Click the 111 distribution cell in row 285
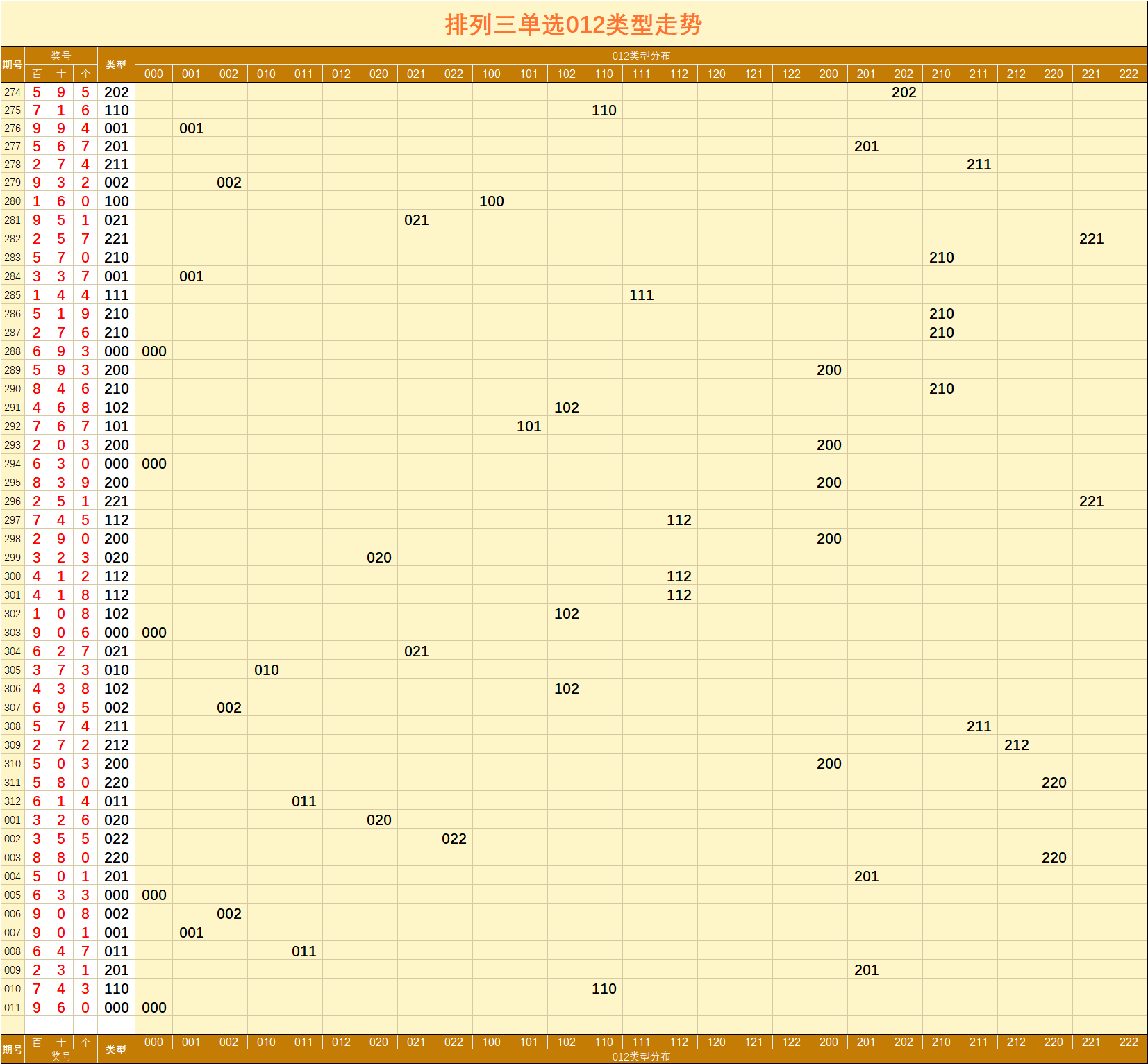 click(641, 294)
